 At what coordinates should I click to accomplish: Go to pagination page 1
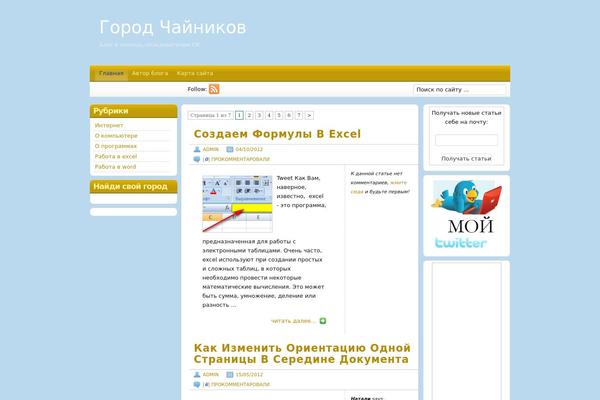(x=240, y=115)
